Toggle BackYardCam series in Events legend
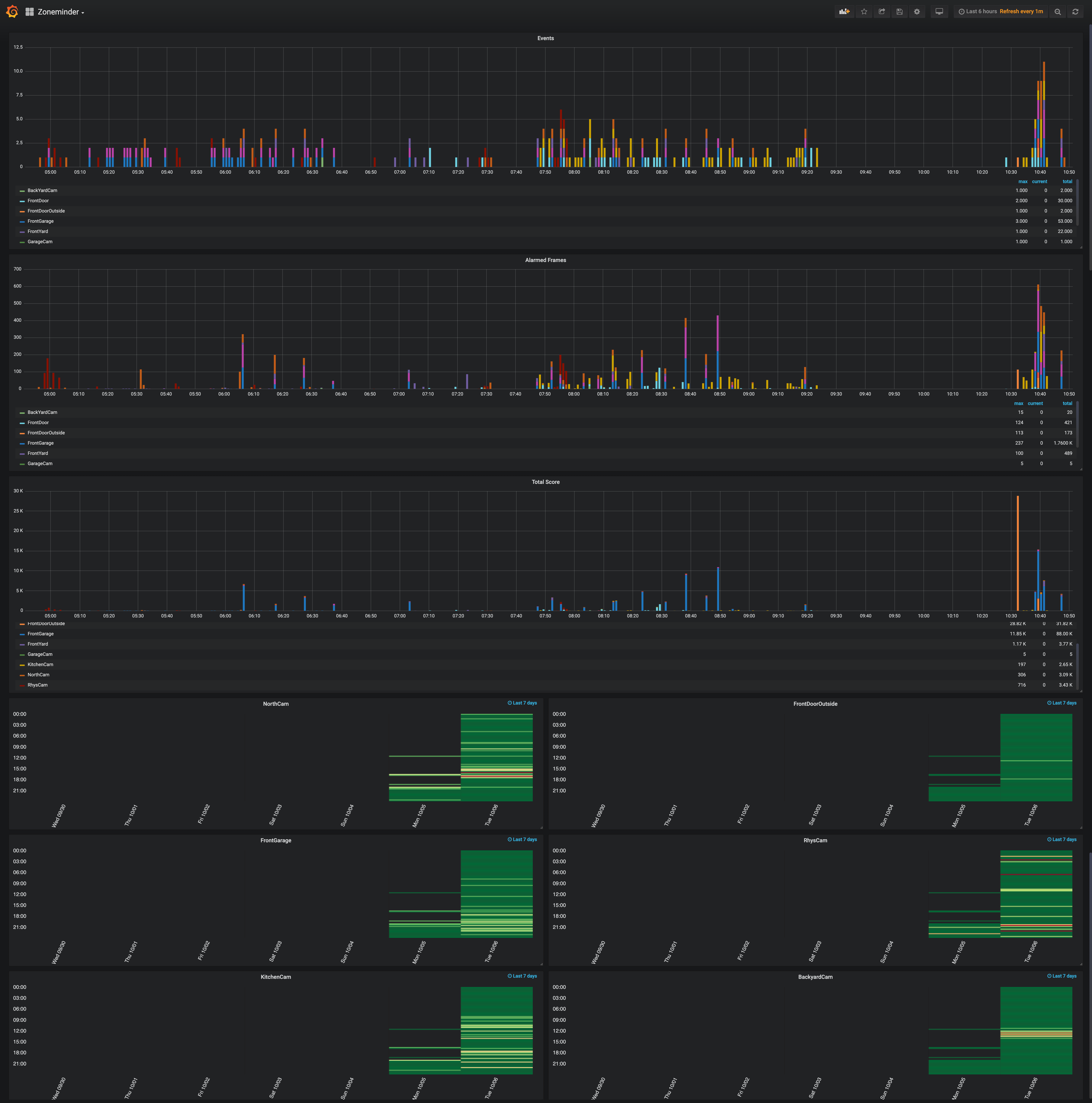 tap(42, 191)
